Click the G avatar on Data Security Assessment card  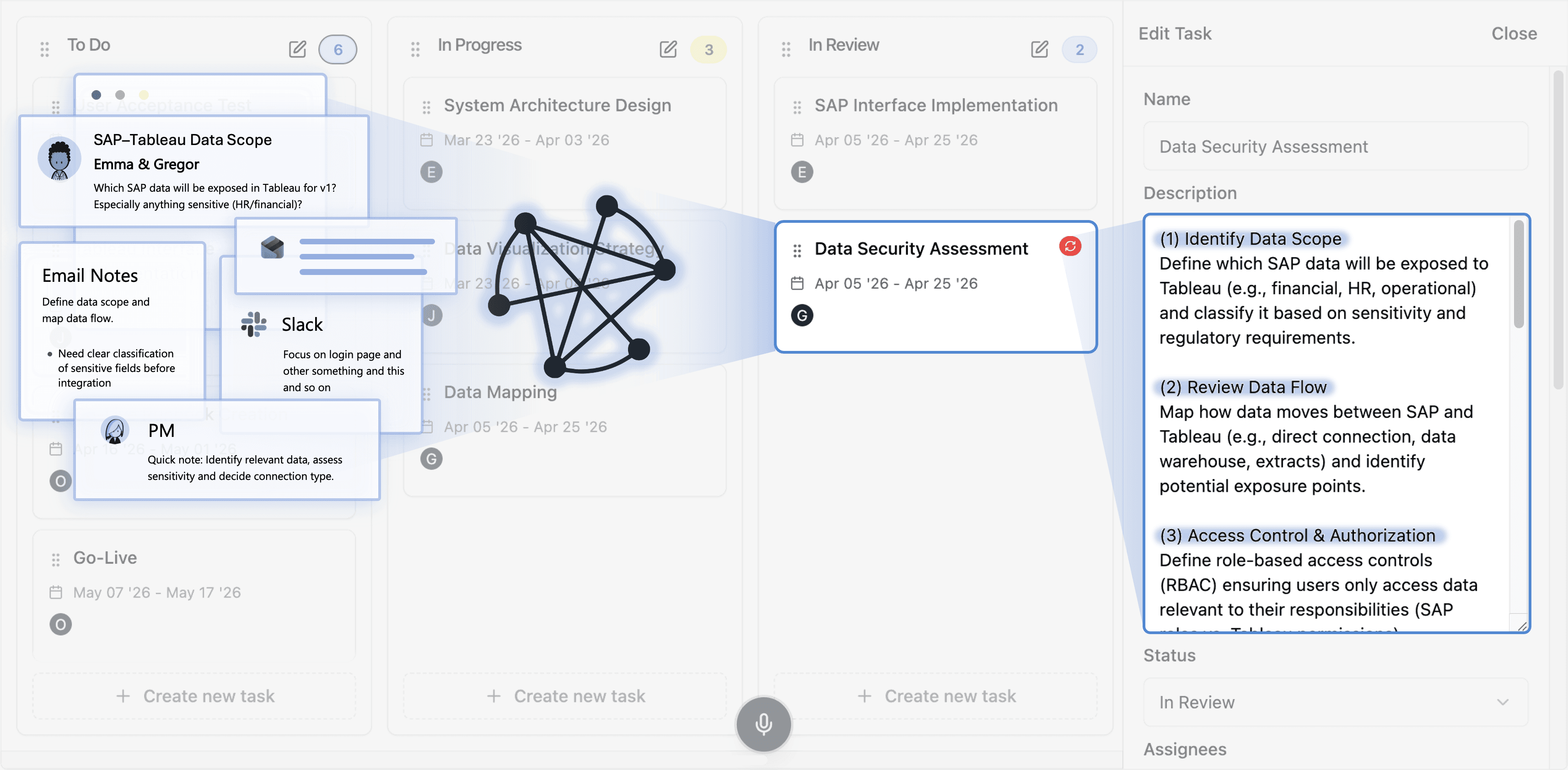pyautogui.click(x=802, y=316)
